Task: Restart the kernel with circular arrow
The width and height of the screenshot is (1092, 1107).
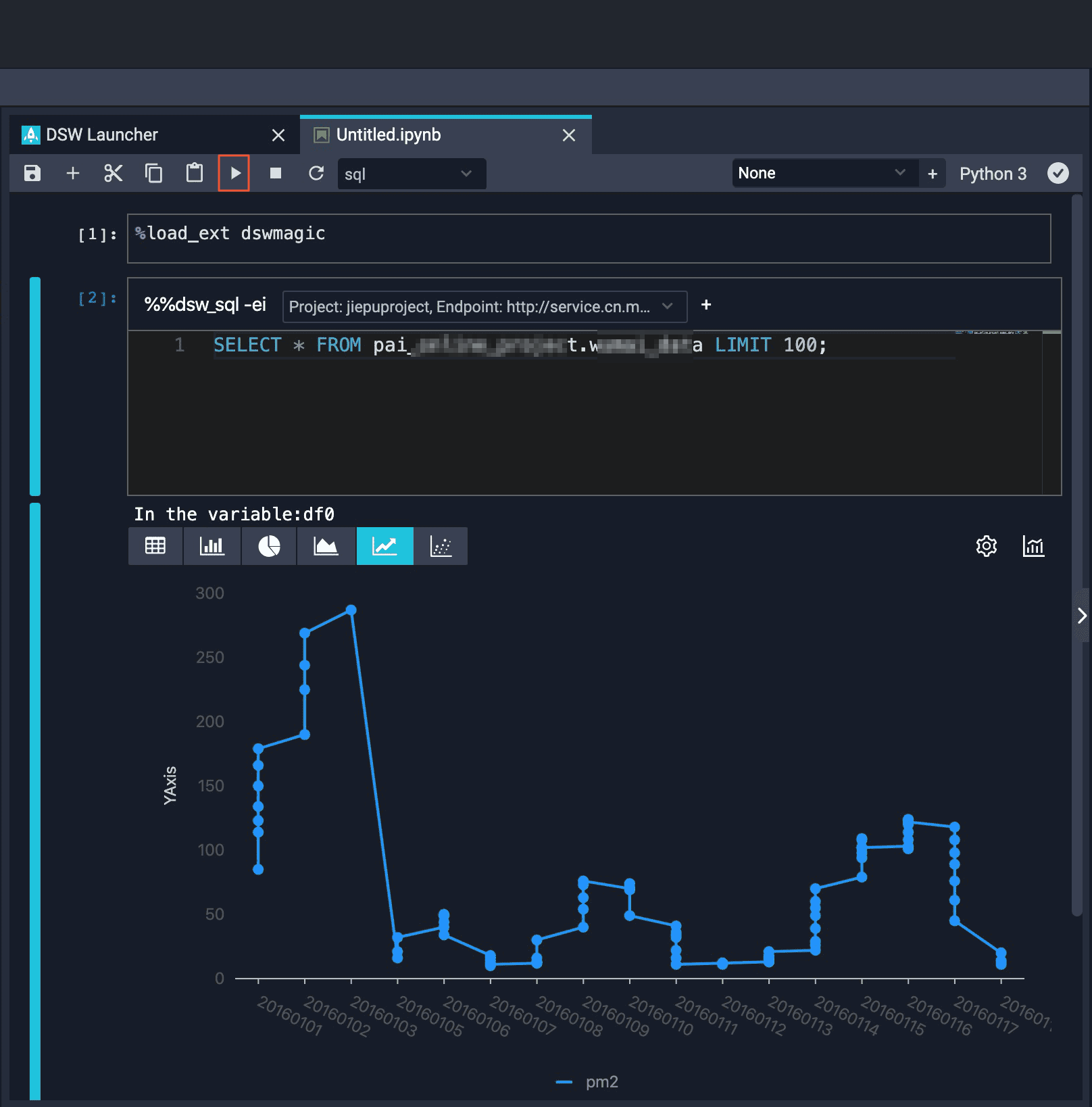Action: point(316,174)
